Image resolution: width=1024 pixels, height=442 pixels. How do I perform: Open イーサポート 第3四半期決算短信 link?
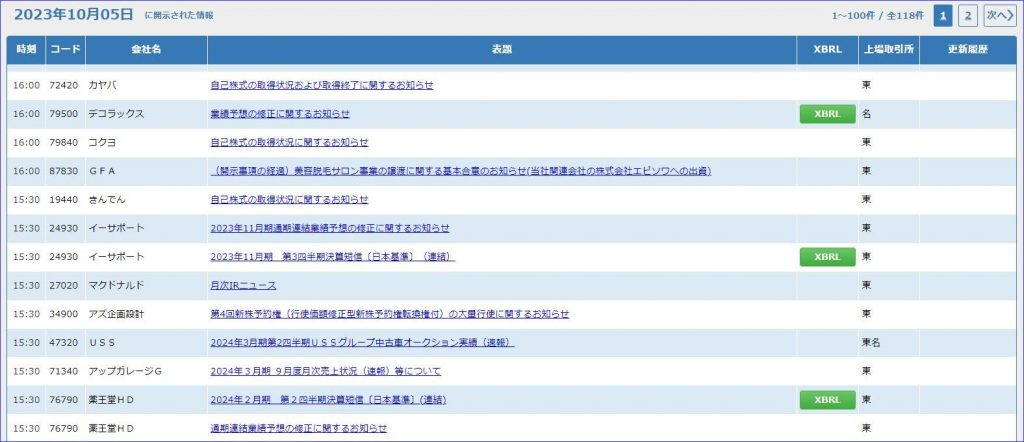[332, 257]
